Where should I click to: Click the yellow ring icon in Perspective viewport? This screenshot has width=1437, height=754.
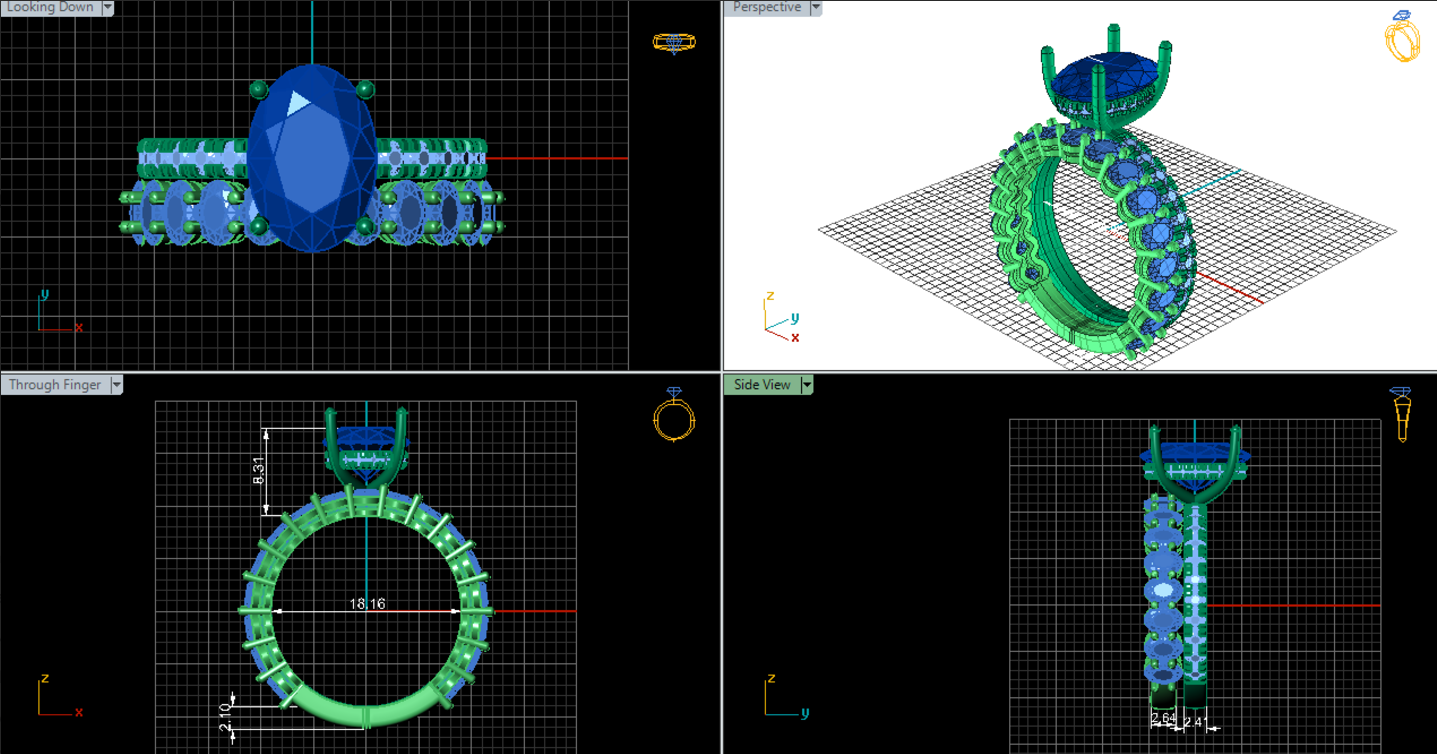click(x=1402, y=37)
